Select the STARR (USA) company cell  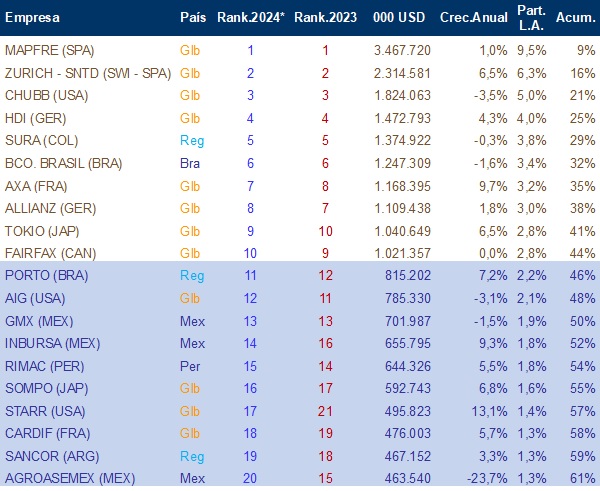(45, 411)
